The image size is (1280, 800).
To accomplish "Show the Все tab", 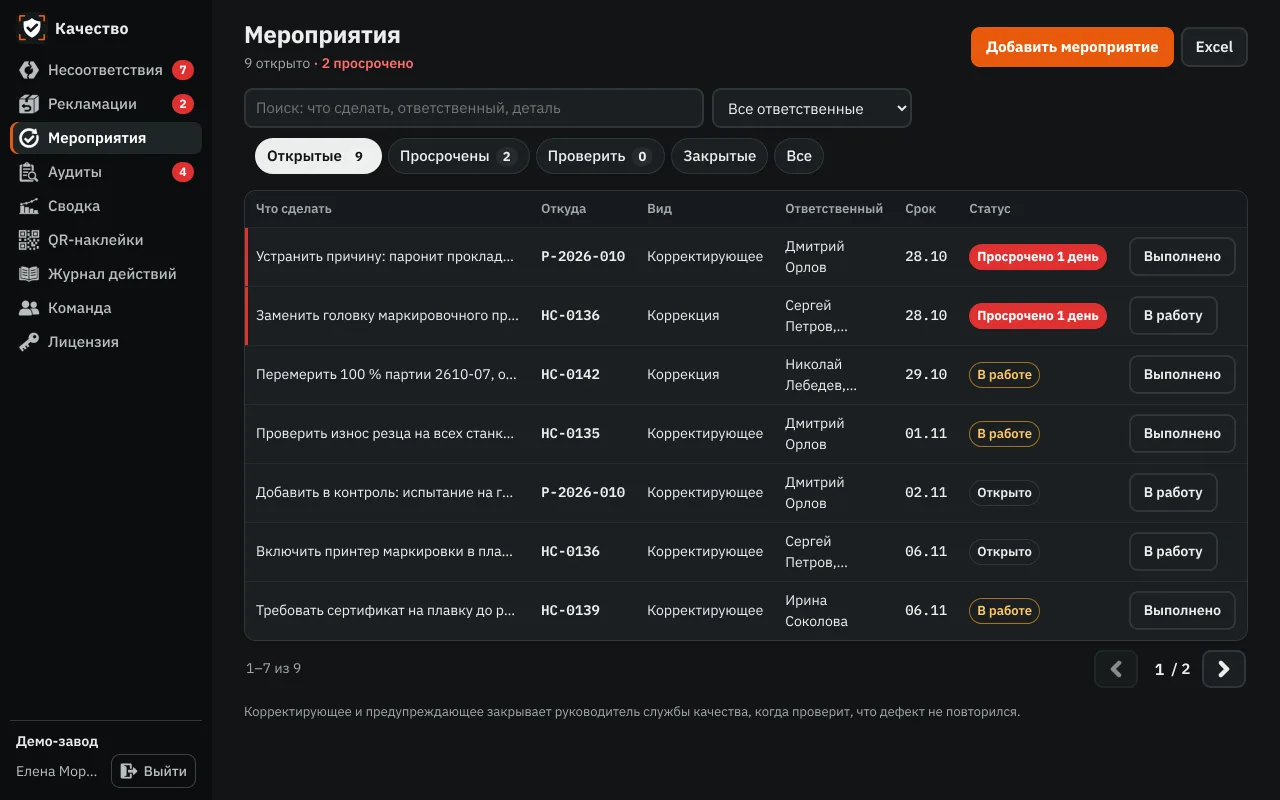I will [x=799, y=156].
